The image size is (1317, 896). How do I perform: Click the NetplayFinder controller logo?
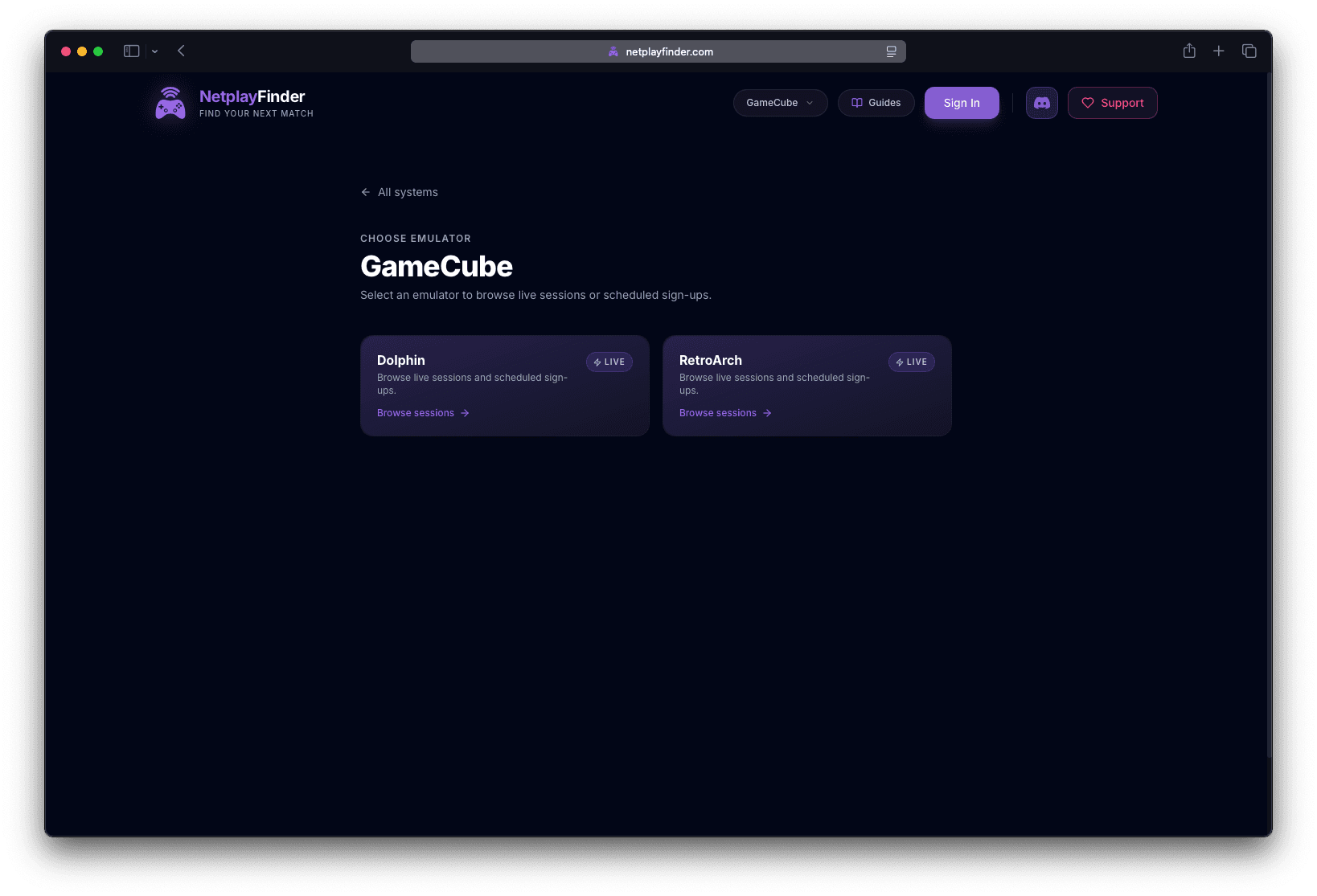[x=170, y=103]
